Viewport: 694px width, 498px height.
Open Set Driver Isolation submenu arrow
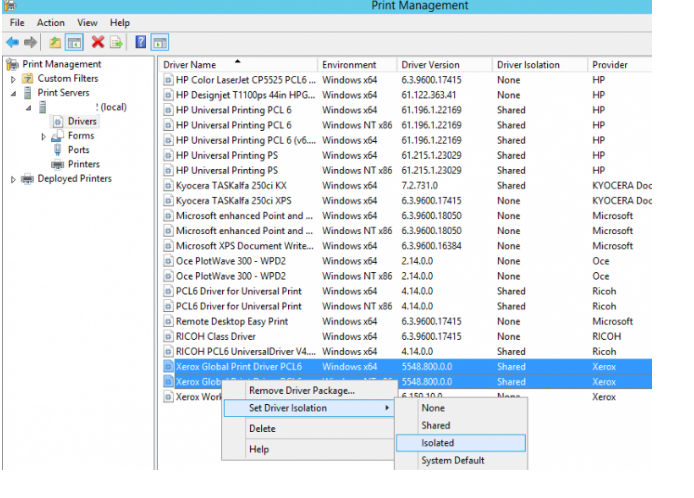coord(387,408)
